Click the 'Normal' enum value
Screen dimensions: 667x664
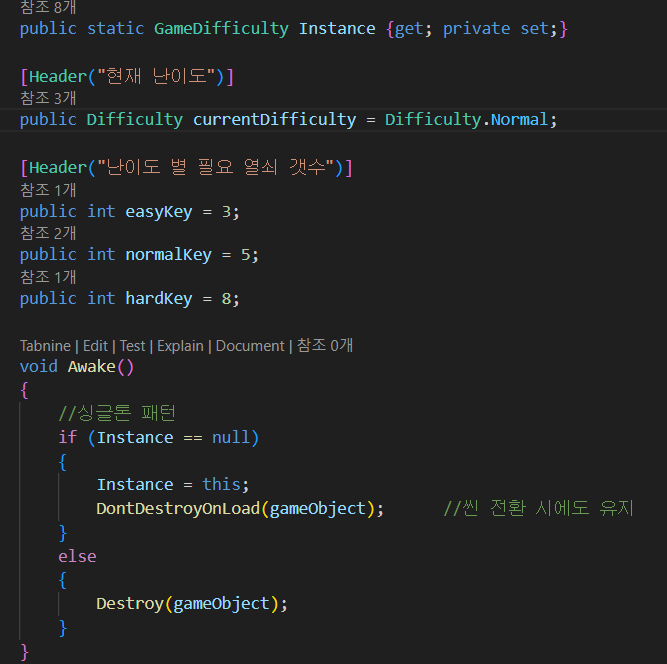coord(519,120)
